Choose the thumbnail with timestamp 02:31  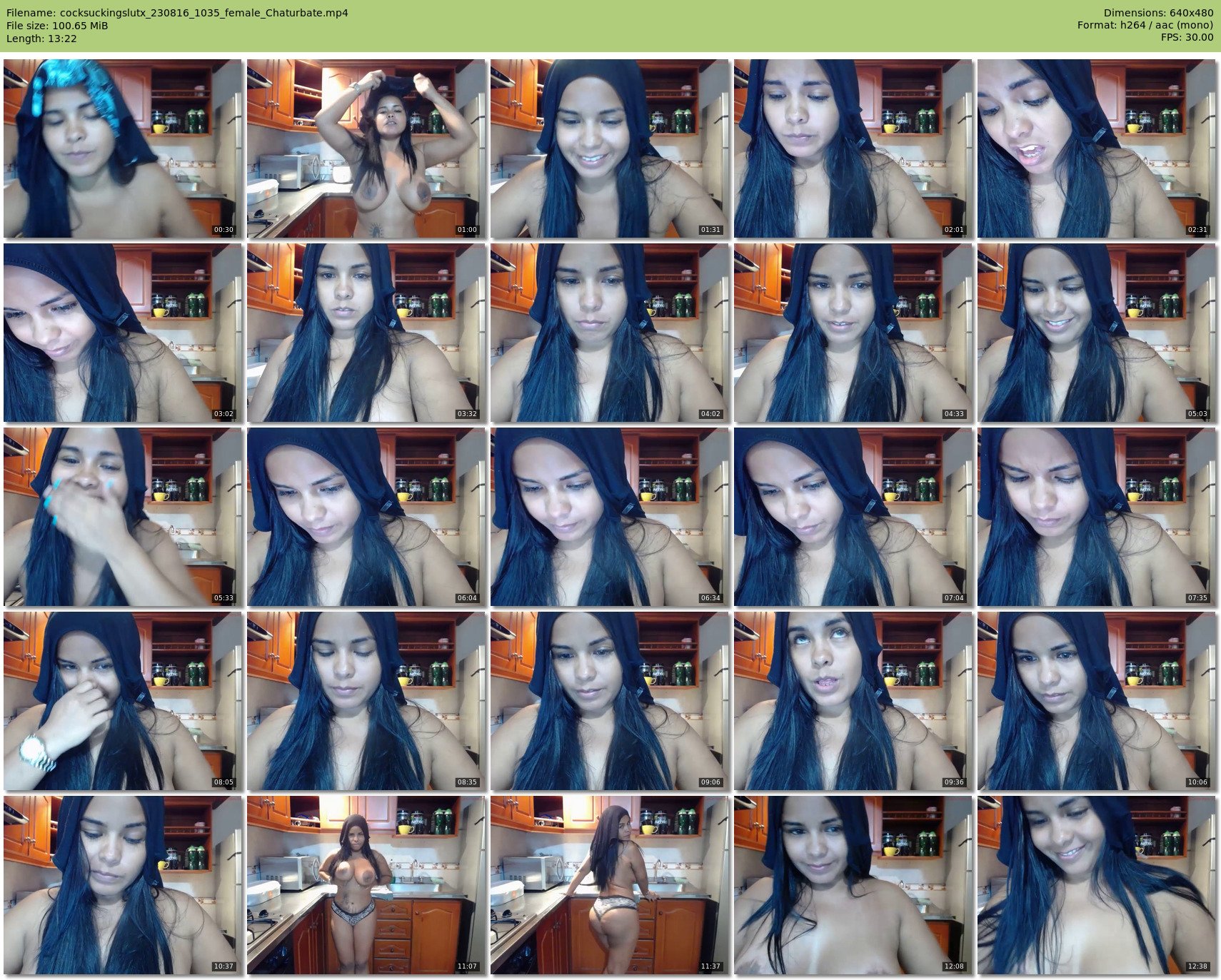(1097, 148)
